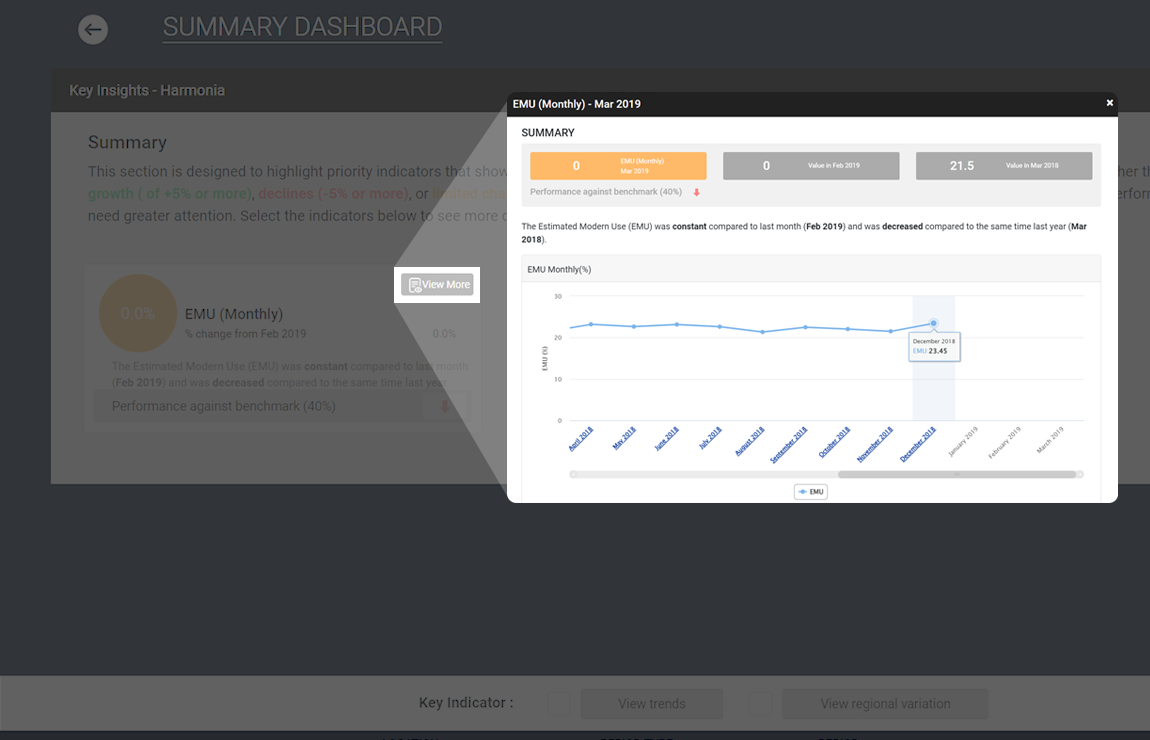Click the June 2018 axis label
This screenshot has width=1150, height=740.
667,439
